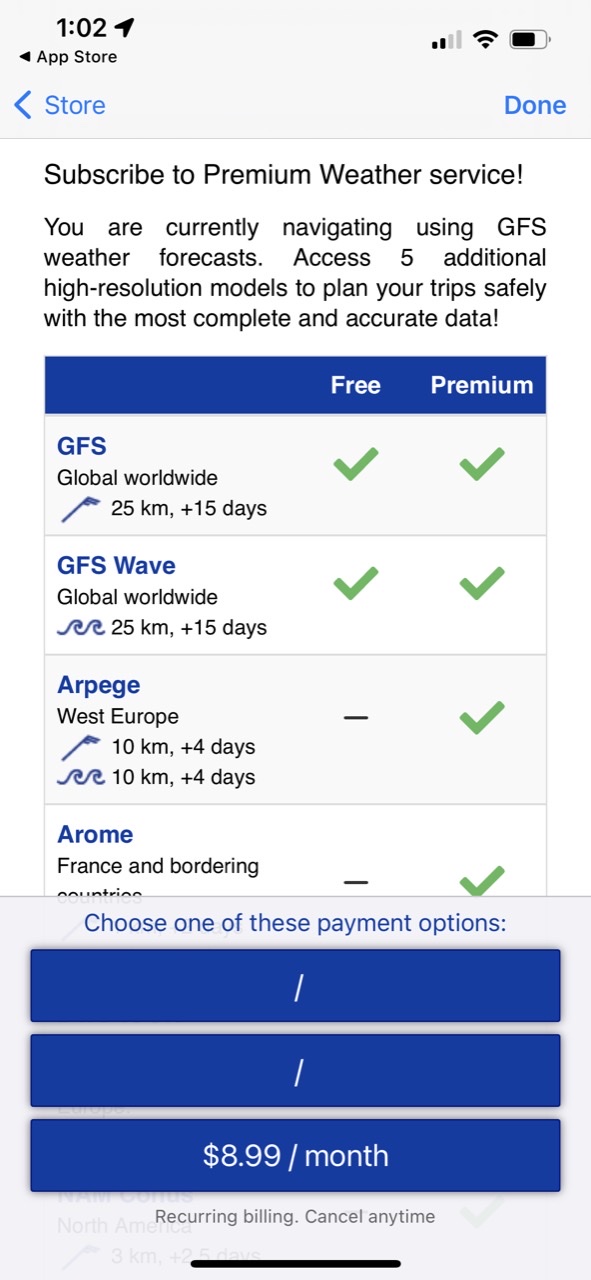
Task: Toggle the Arome Premium checkmark
Action: click(x=484, y=878)
